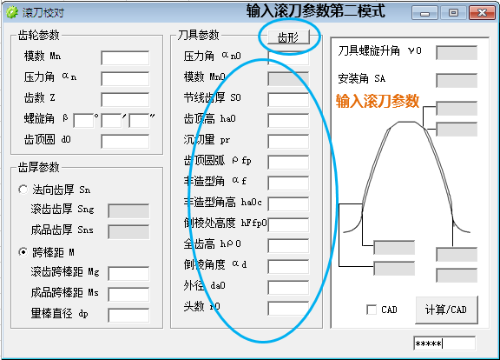This screenshot has width=500, height=360.
Task: Select the 跨棒距 M radio button
Action: [x=23, y=252]
